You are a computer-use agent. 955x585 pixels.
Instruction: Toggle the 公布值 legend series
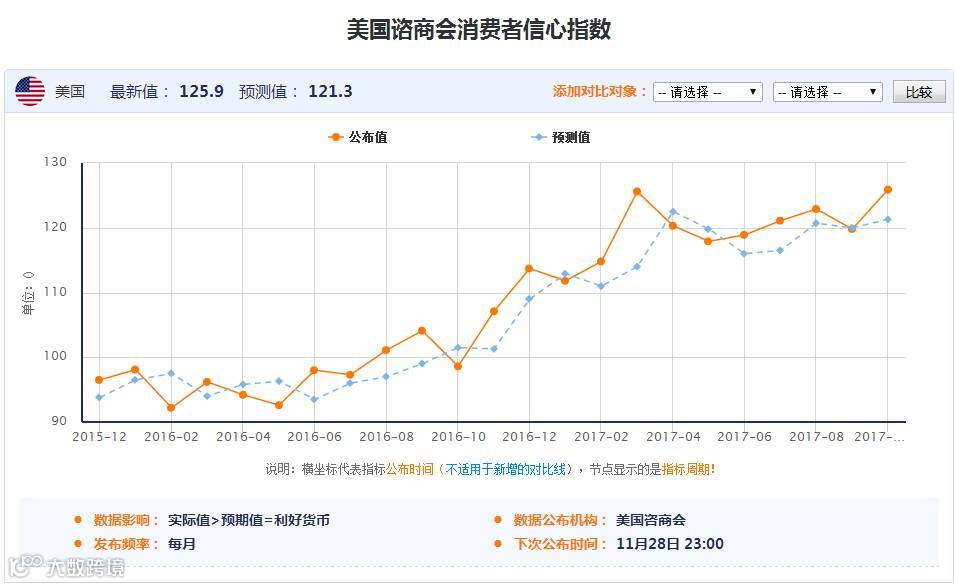pyautogui.click(x=358, y=137)
